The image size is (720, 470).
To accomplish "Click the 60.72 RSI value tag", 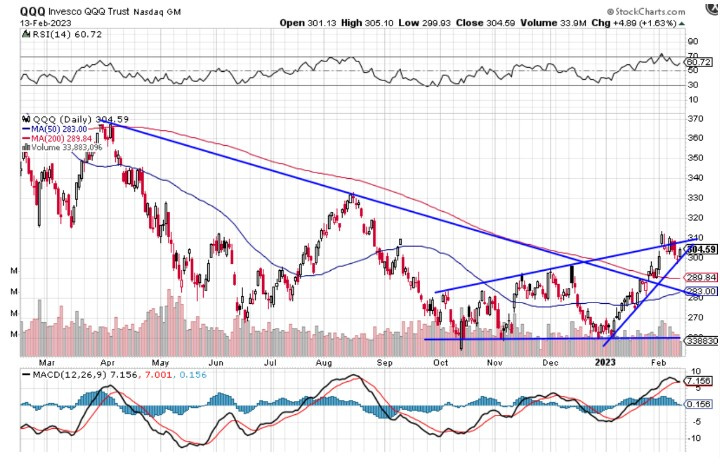I will (x=699, y=62).
